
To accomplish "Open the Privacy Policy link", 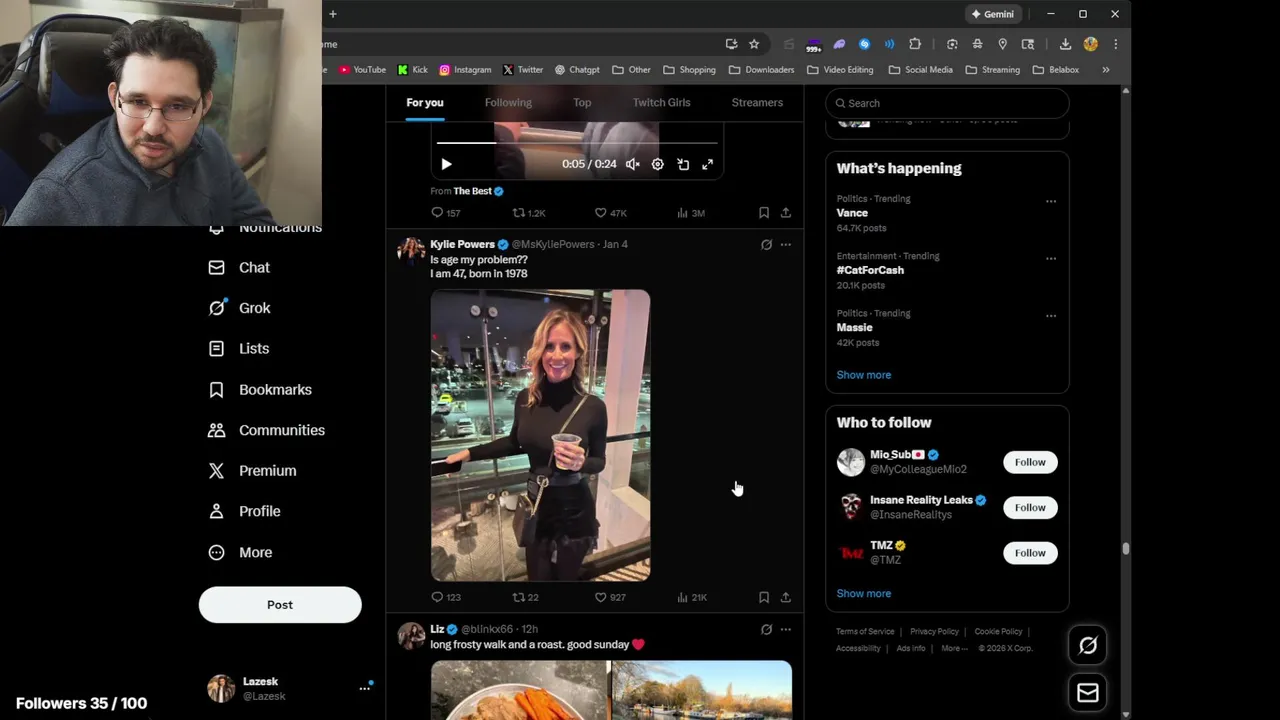I will [934, 632].
